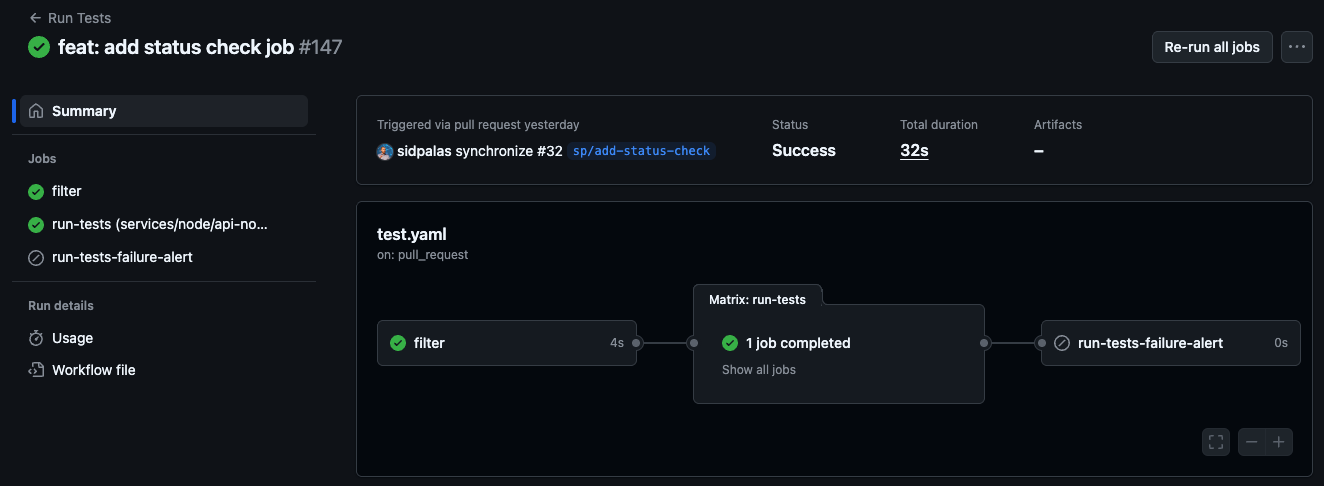Click the Workflow file code icon

(36, 370)
